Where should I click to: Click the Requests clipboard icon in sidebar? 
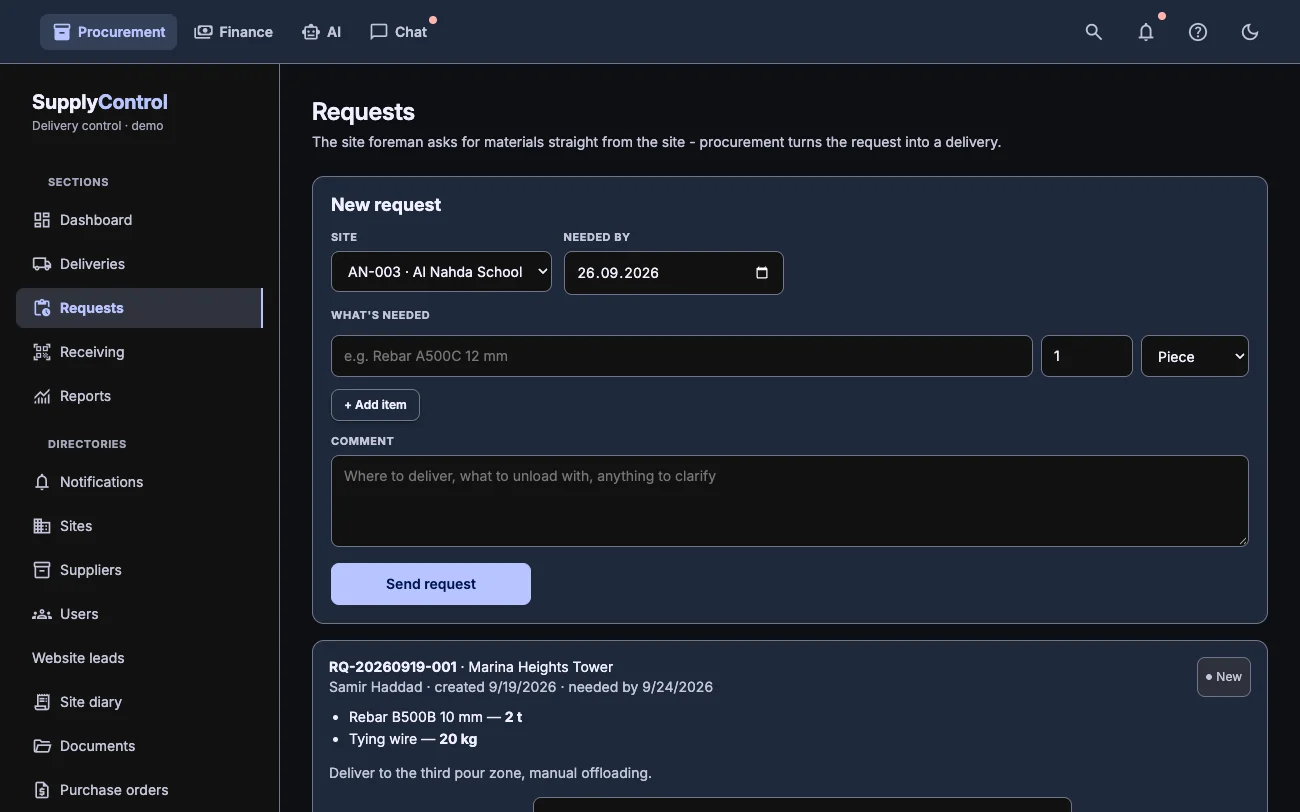coord(42,308)
